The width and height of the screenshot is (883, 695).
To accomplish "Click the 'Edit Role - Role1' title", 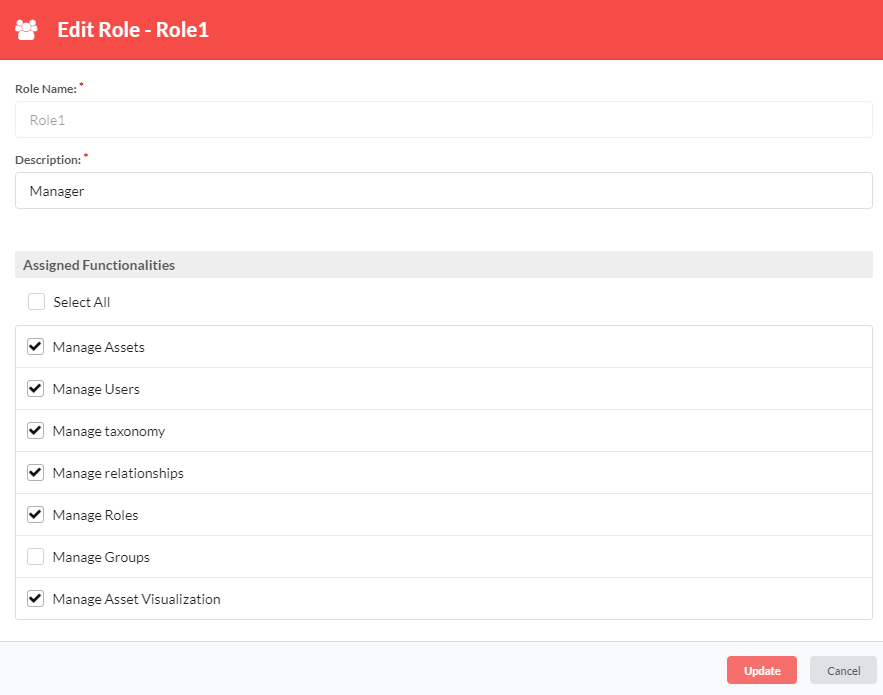I will click(133, 30).
